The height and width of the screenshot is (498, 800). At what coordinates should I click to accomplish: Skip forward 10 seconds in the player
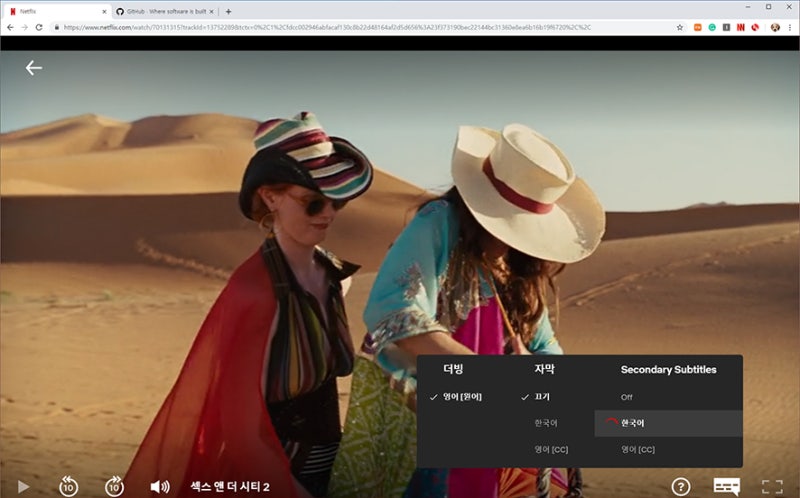coord(114,486)
